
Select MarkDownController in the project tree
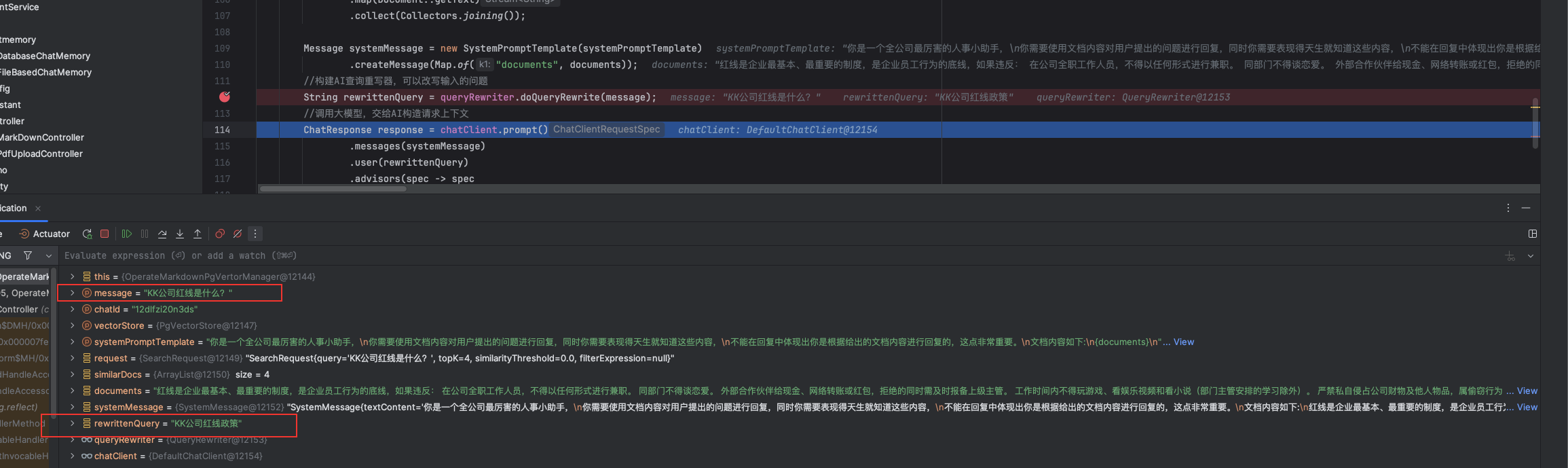click(x=42, y=137)
